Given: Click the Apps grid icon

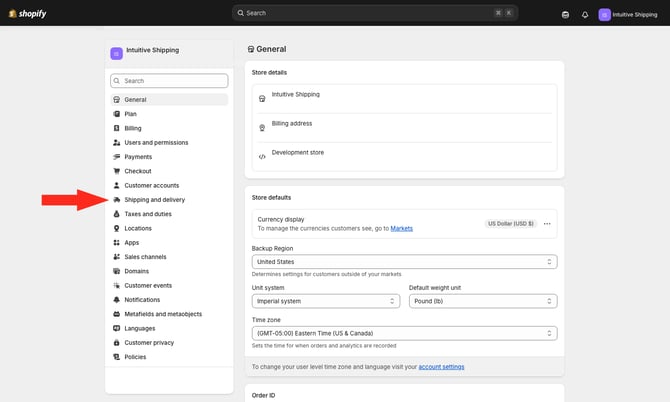Looking at the screenshot, I should coord(117,243).
